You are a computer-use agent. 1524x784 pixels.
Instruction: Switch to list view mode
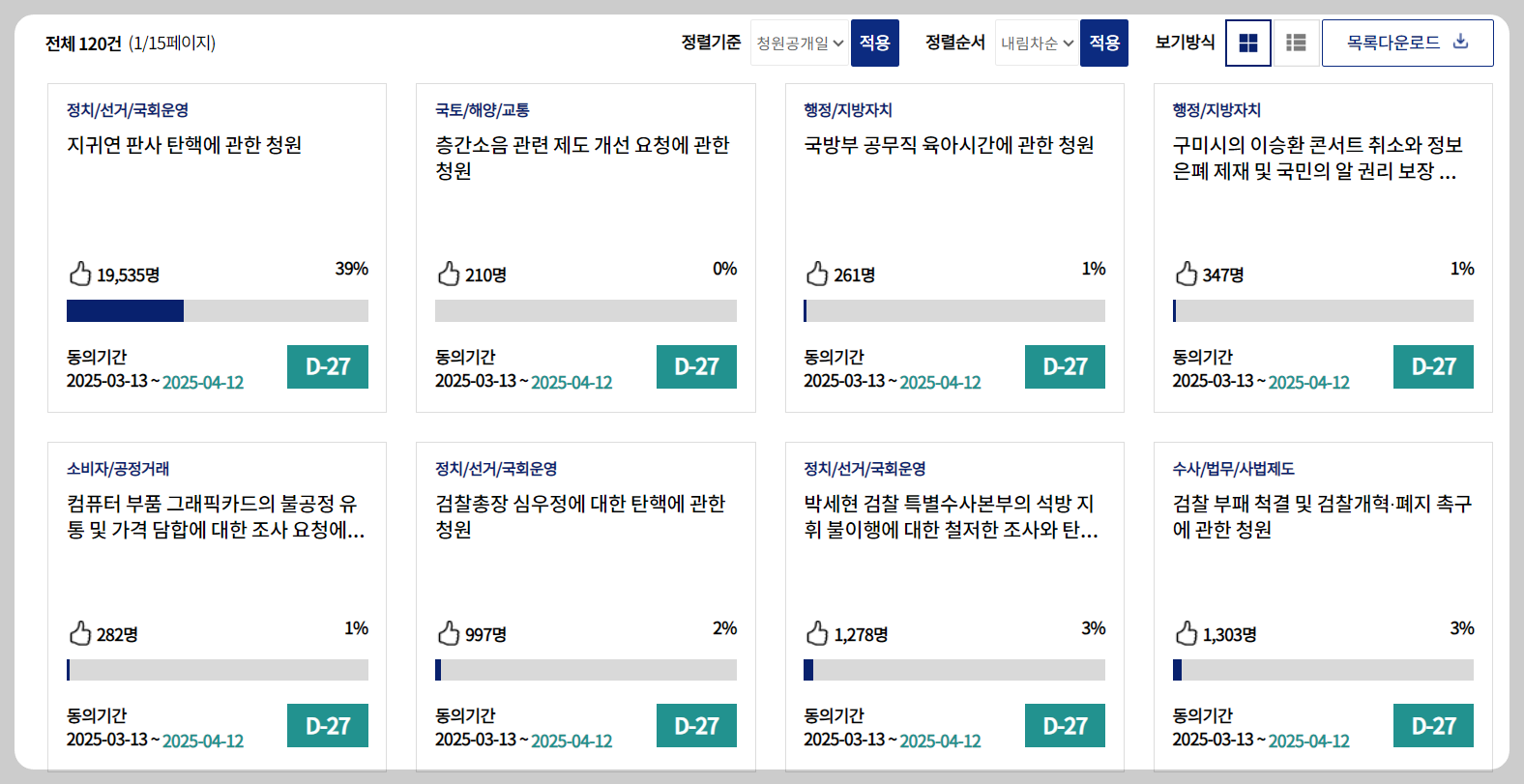(1296, 43)
